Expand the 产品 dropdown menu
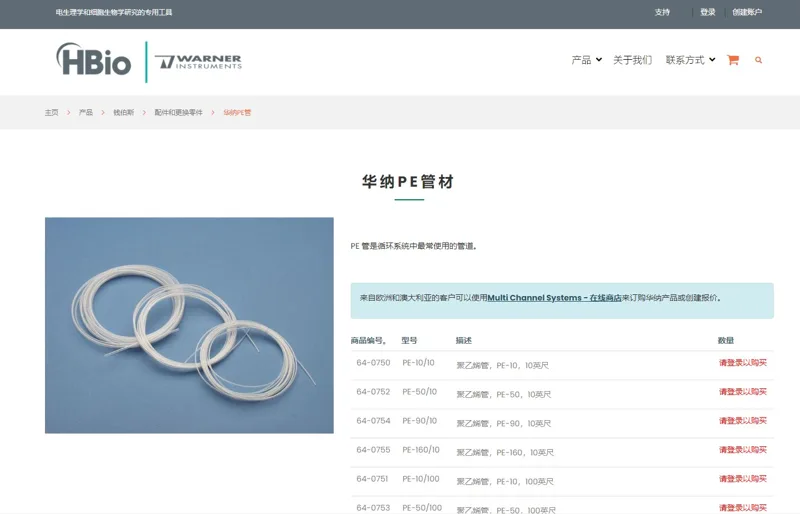The height and width of the screenshot is (514, 800). (587, 60)
